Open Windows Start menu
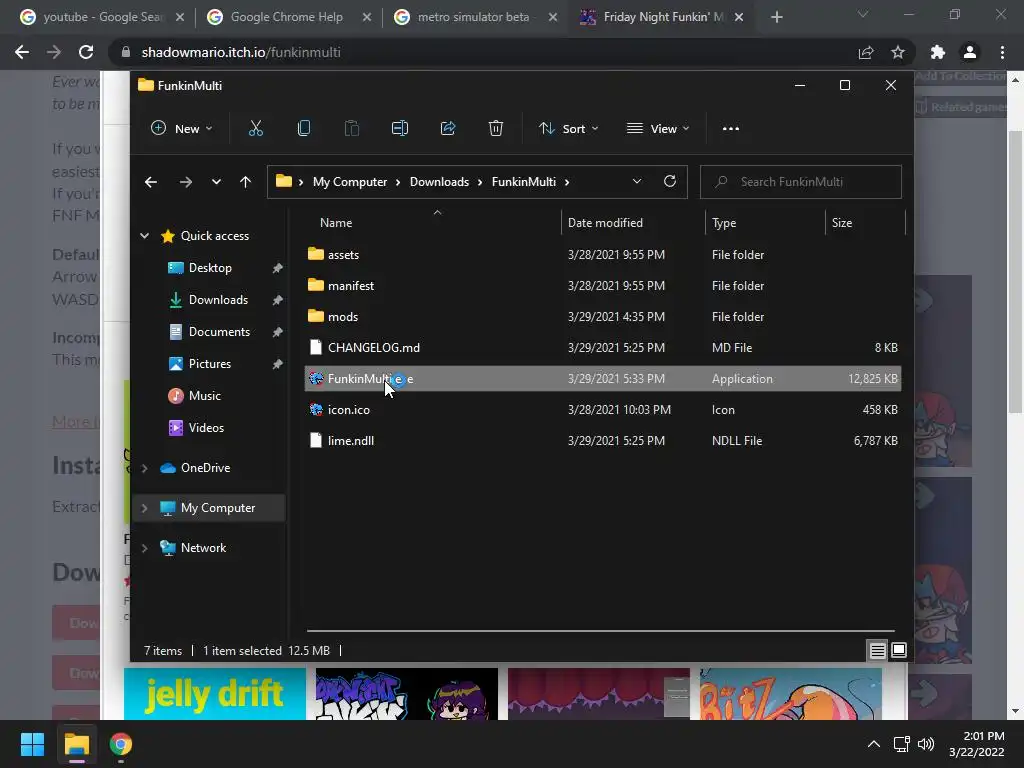Screen dimensions: 1024x768 [x=32, y=744]
